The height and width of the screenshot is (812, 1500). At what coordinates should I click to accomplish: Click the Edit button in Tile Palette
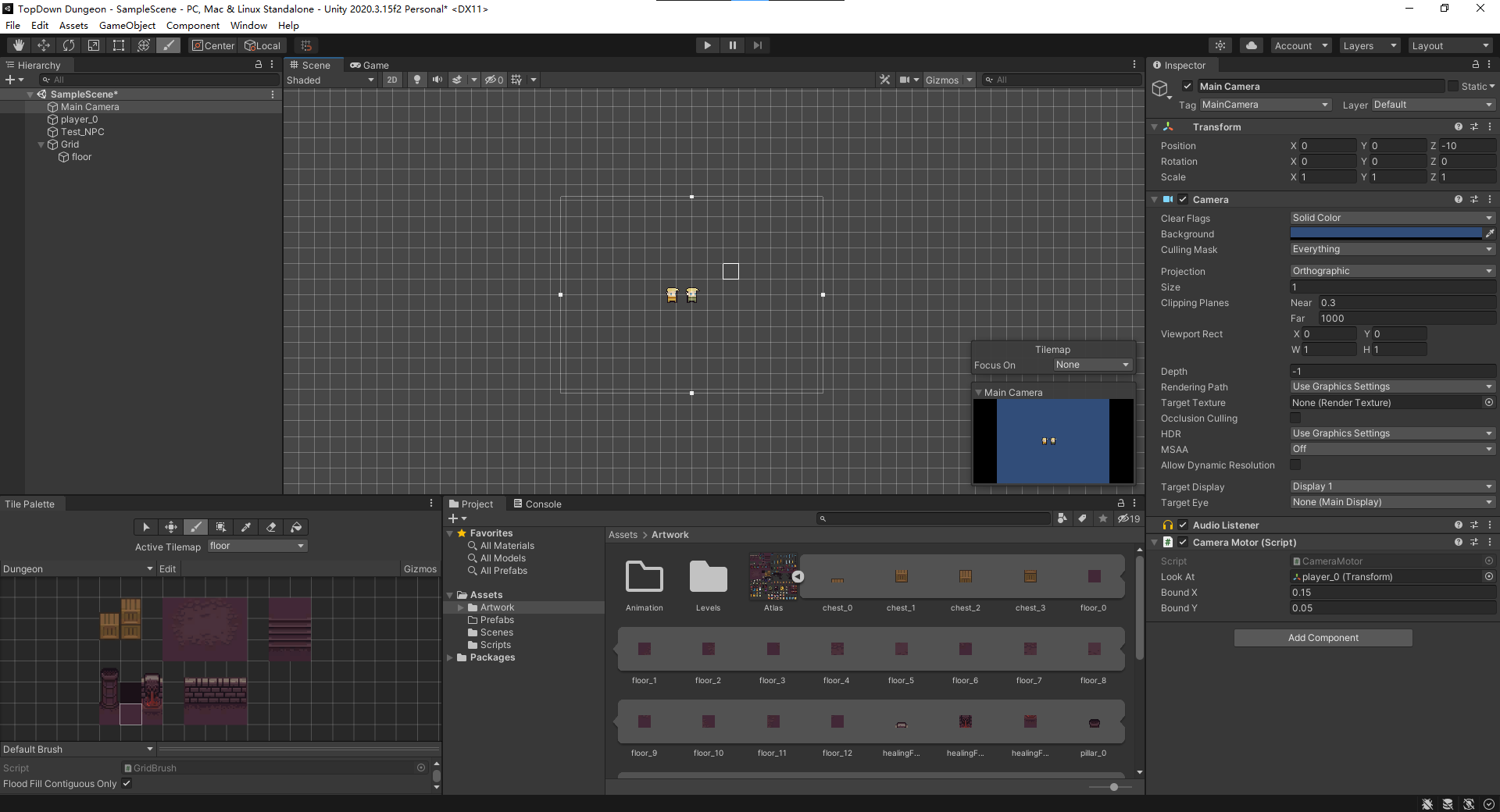[167, 568]
